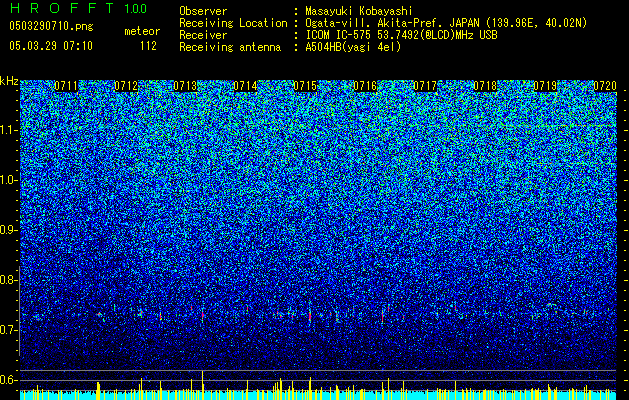The height and width of the screenshot is (400, 629).
Task: Click the 0711 time marker
Action: point(66,86)
